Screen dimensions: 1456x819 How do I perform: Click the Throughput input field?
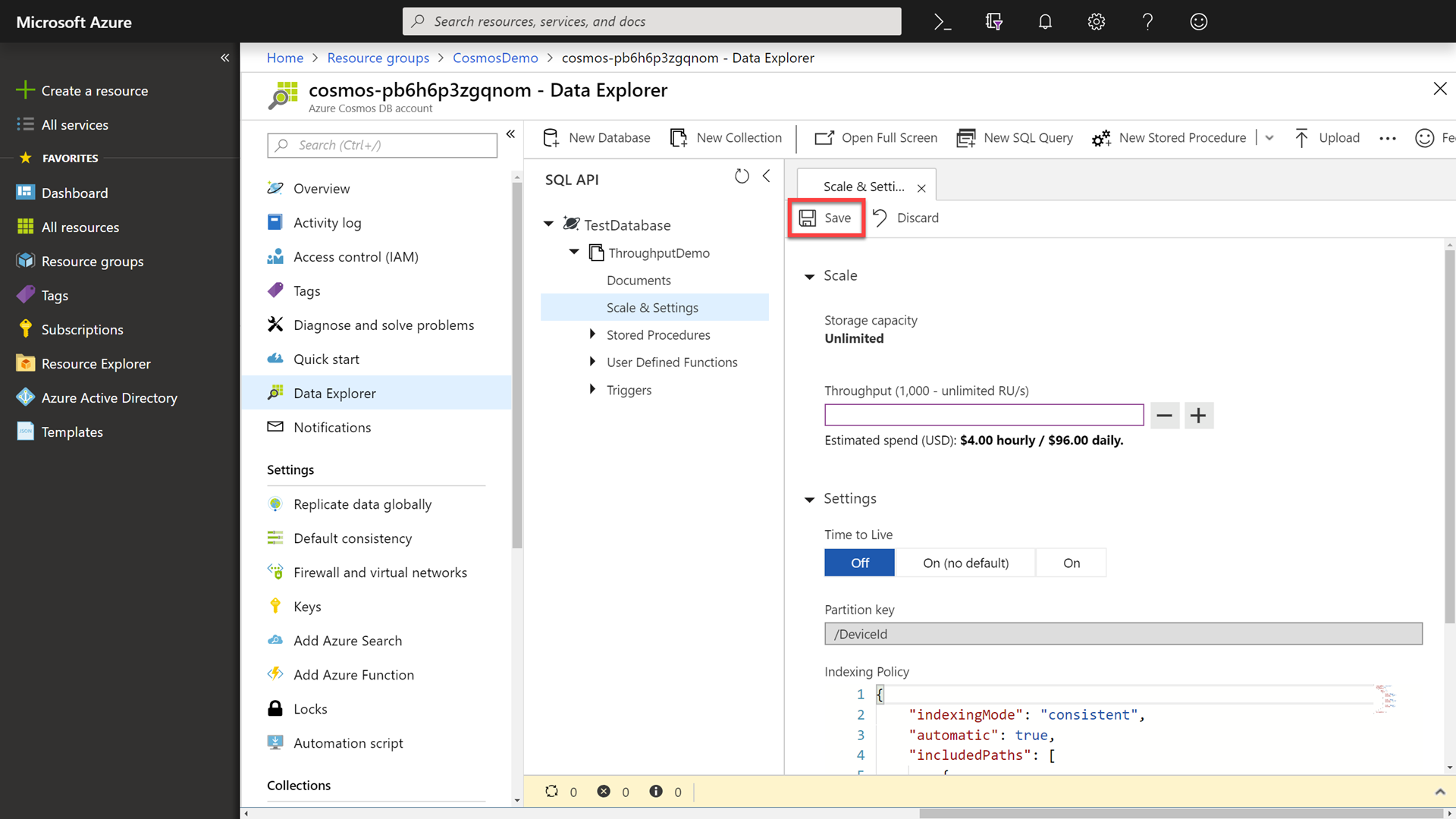984,415
